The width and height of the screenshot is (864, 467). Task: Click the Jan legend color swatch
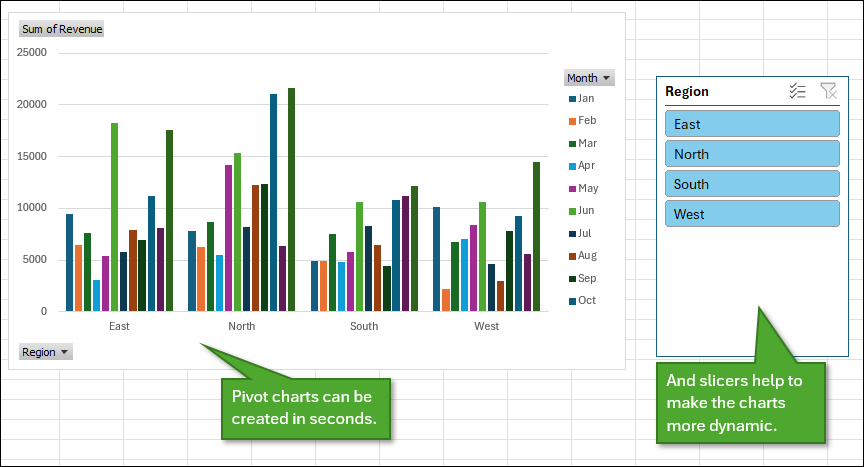pos(572,99)
